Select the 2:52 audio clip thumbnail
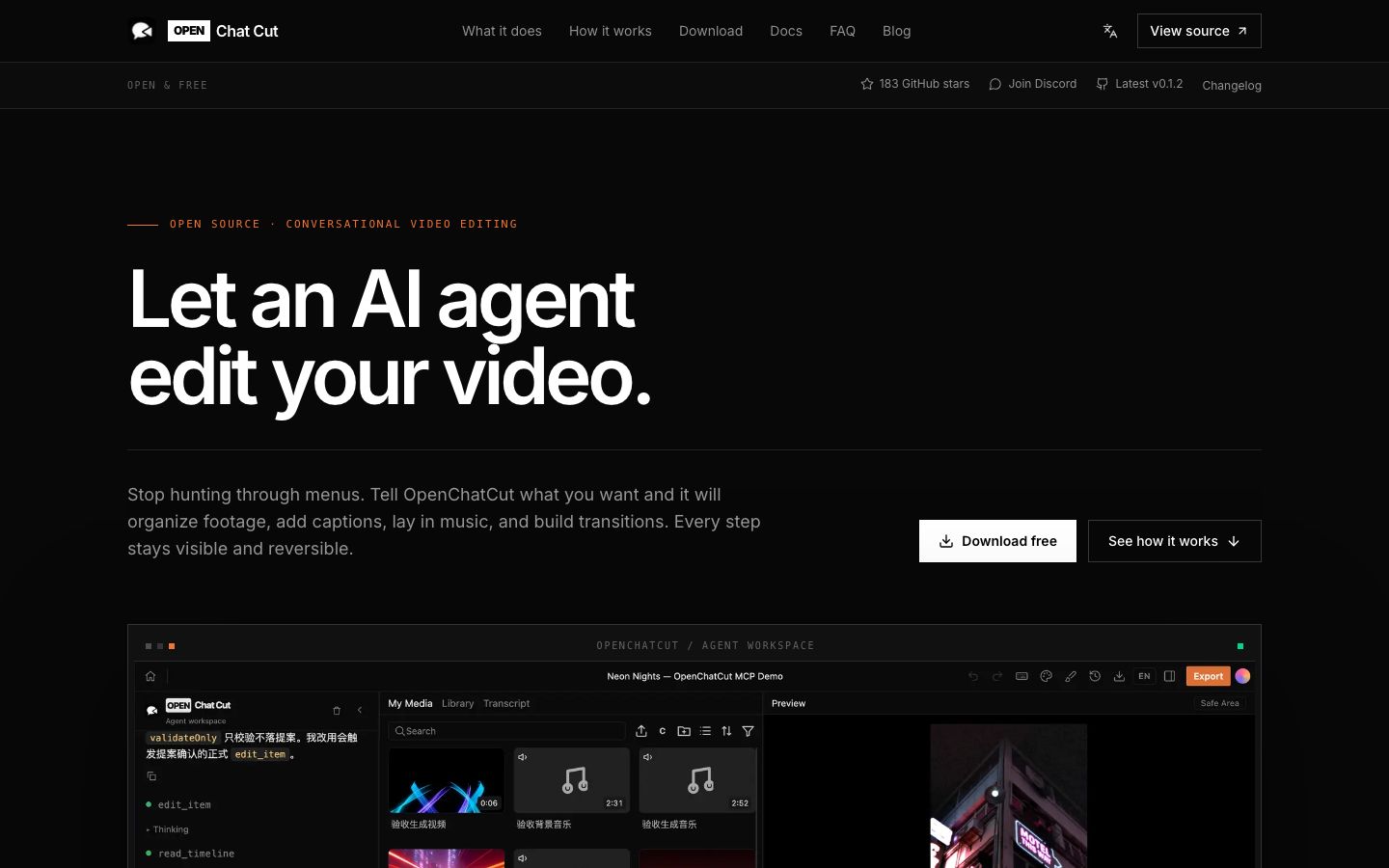Image resolution: width=1389 pixels, height=868 pixels. pyautogui.click(x=697, y=780)
